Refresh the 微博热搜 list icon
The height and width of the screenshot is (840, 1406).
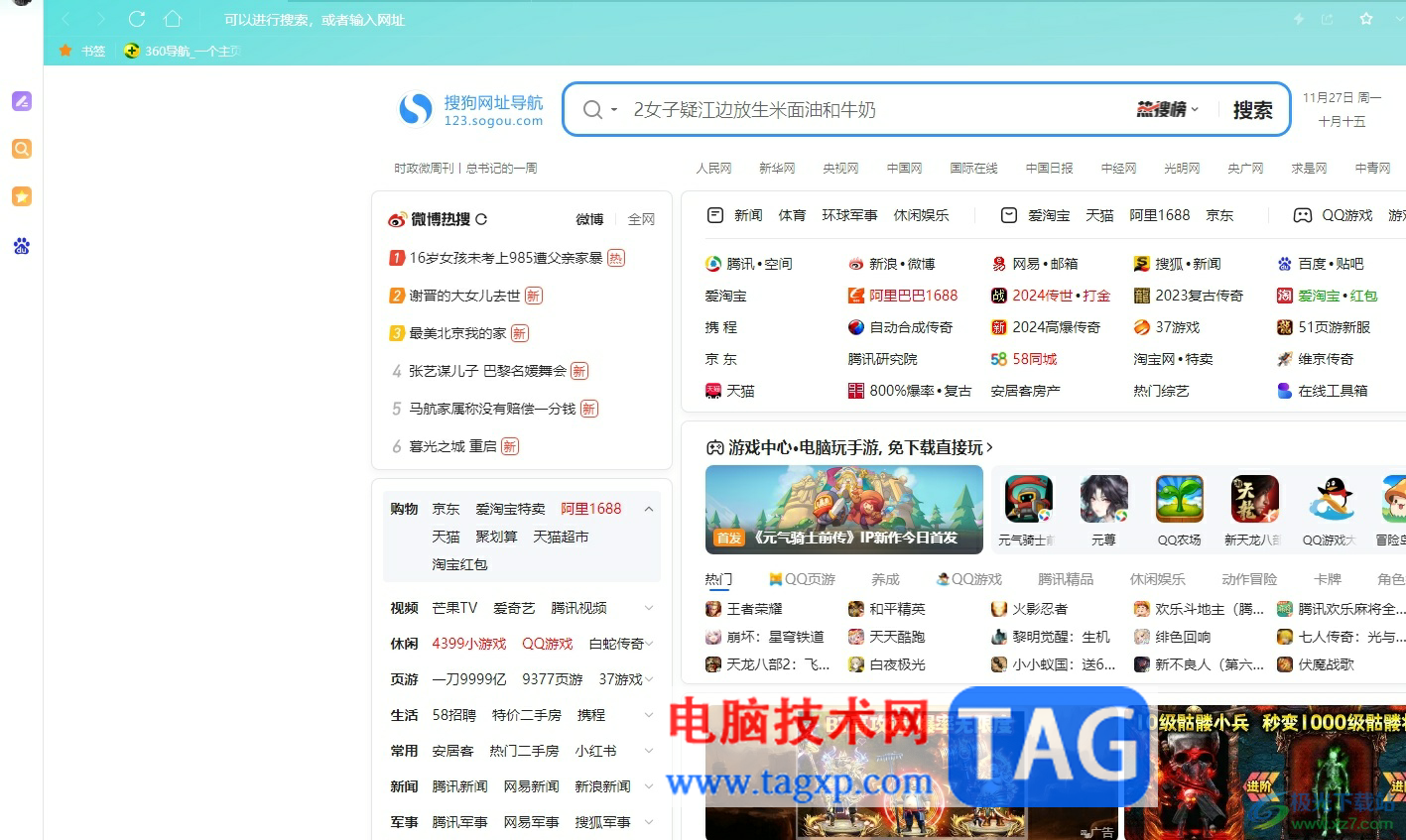coord(481,219)
